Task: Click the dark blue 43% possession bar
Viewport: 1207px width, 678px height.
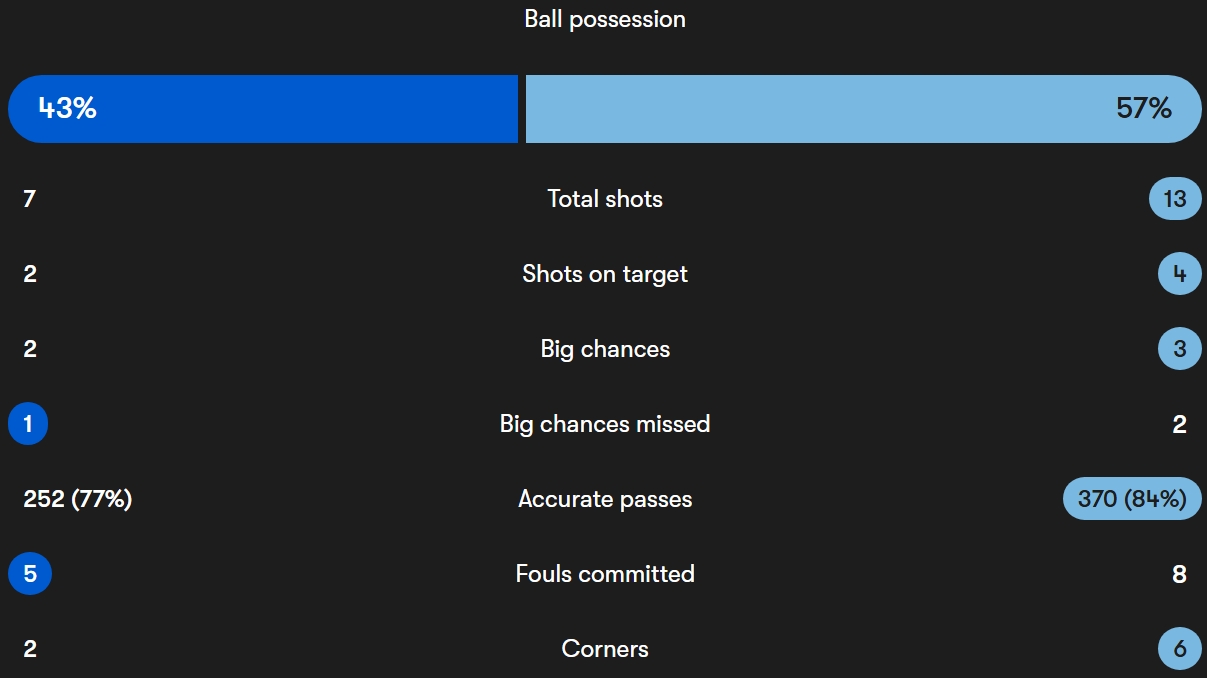Action: (x=263, y=109)
